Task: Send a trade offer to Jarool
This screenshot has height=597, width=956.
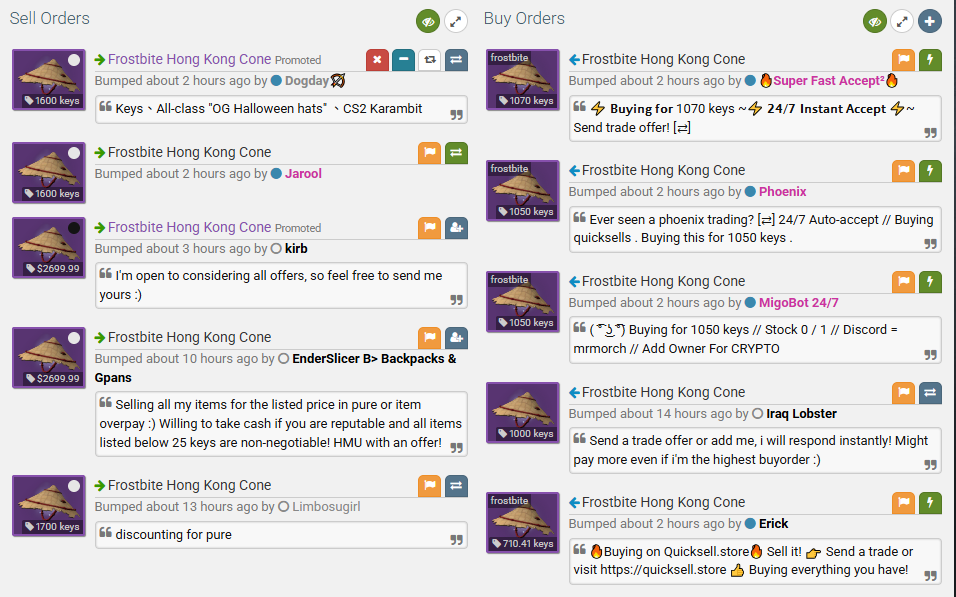Action: point(456,152)
